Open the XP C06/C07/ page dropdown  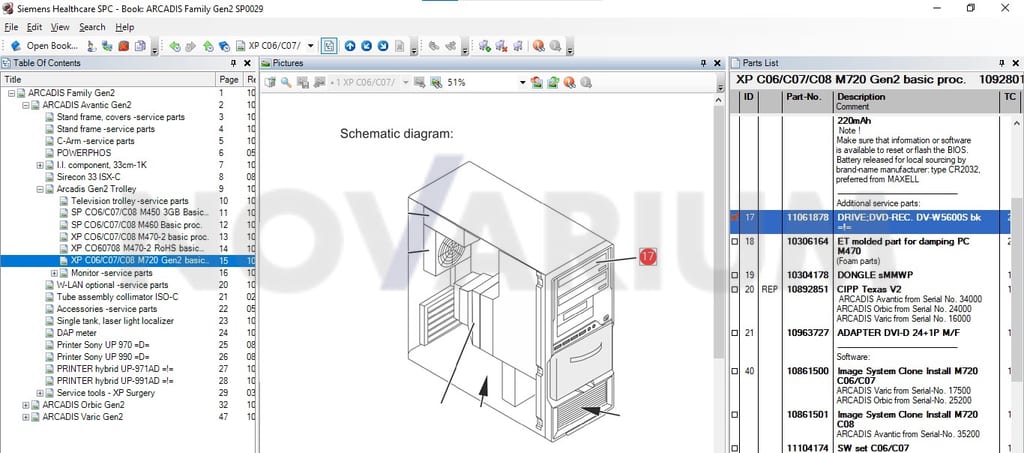pos(310,46)
